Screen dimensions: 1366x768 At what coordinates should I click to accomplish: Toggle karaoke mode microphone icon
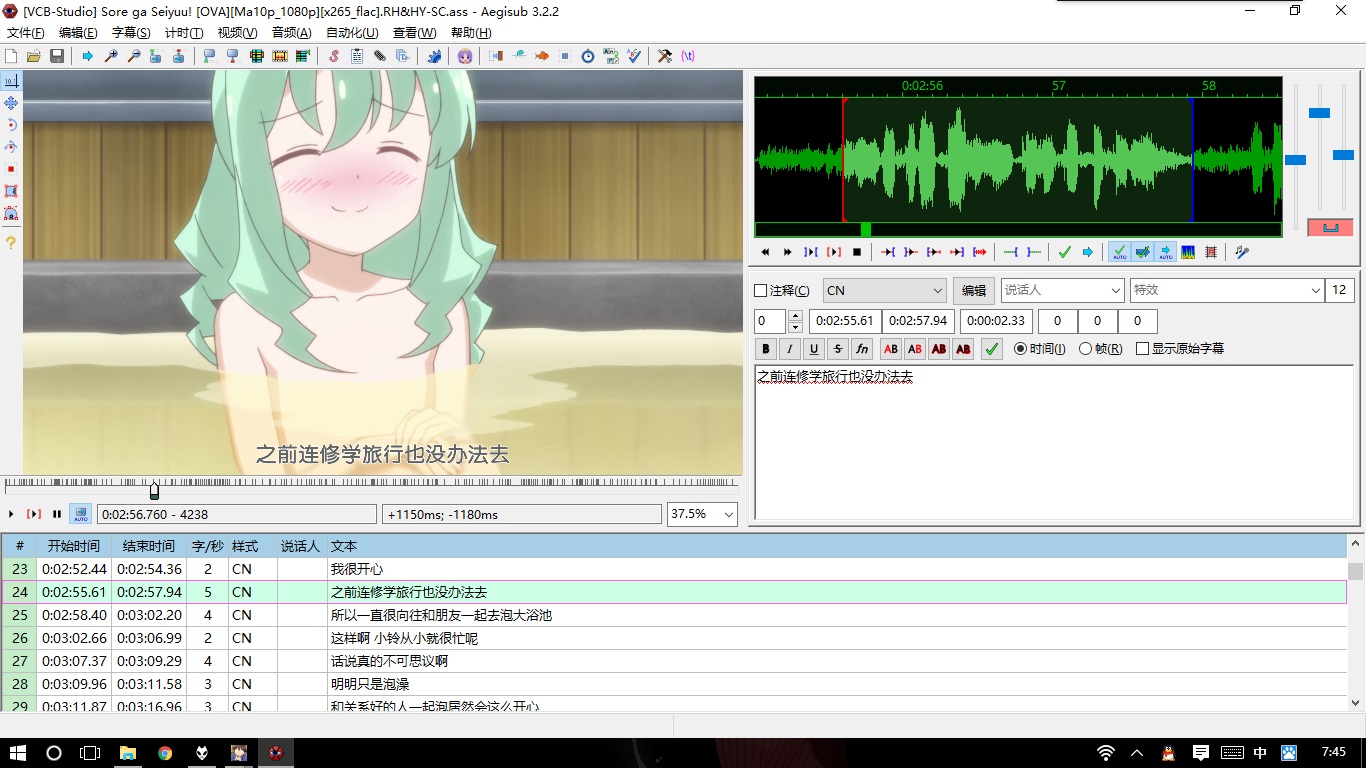click(1242, 252)
